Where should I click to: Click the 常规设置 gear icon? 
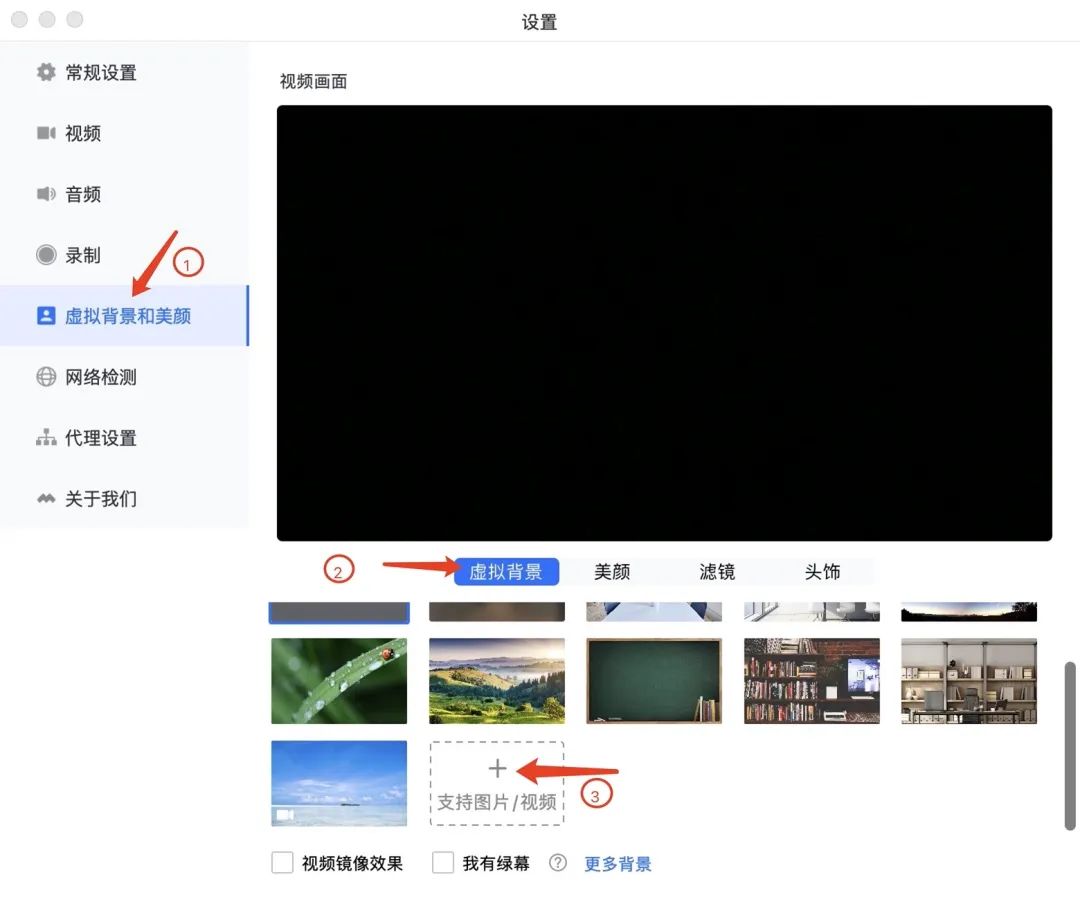[x=45, y=72]
